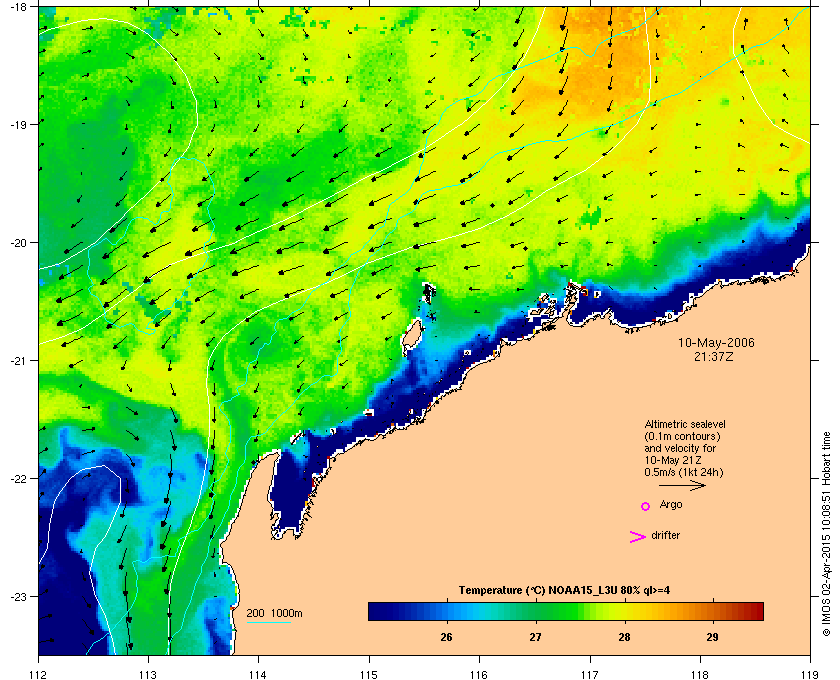Click the longitude axis label 116
The image size is (840, 680).
click(x=479, y=674)
